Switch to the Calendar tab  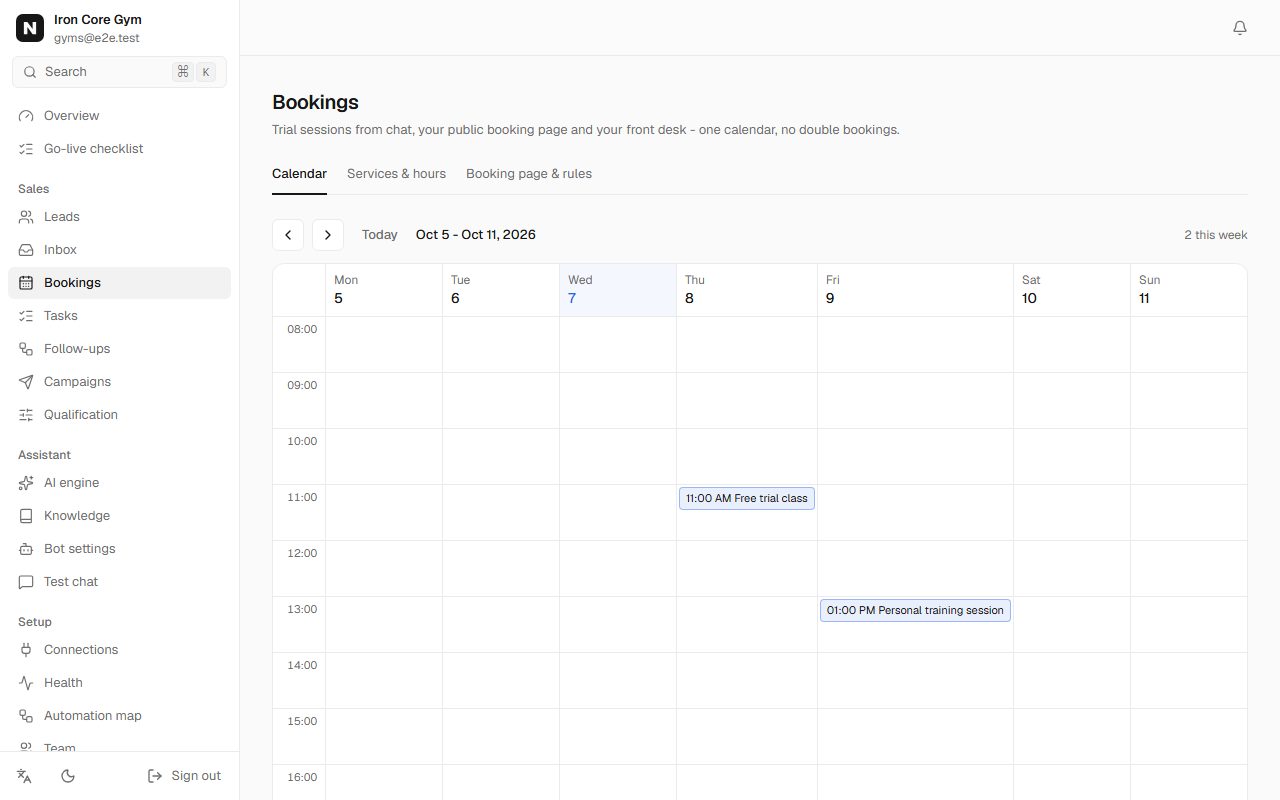(x=299, y=174)
